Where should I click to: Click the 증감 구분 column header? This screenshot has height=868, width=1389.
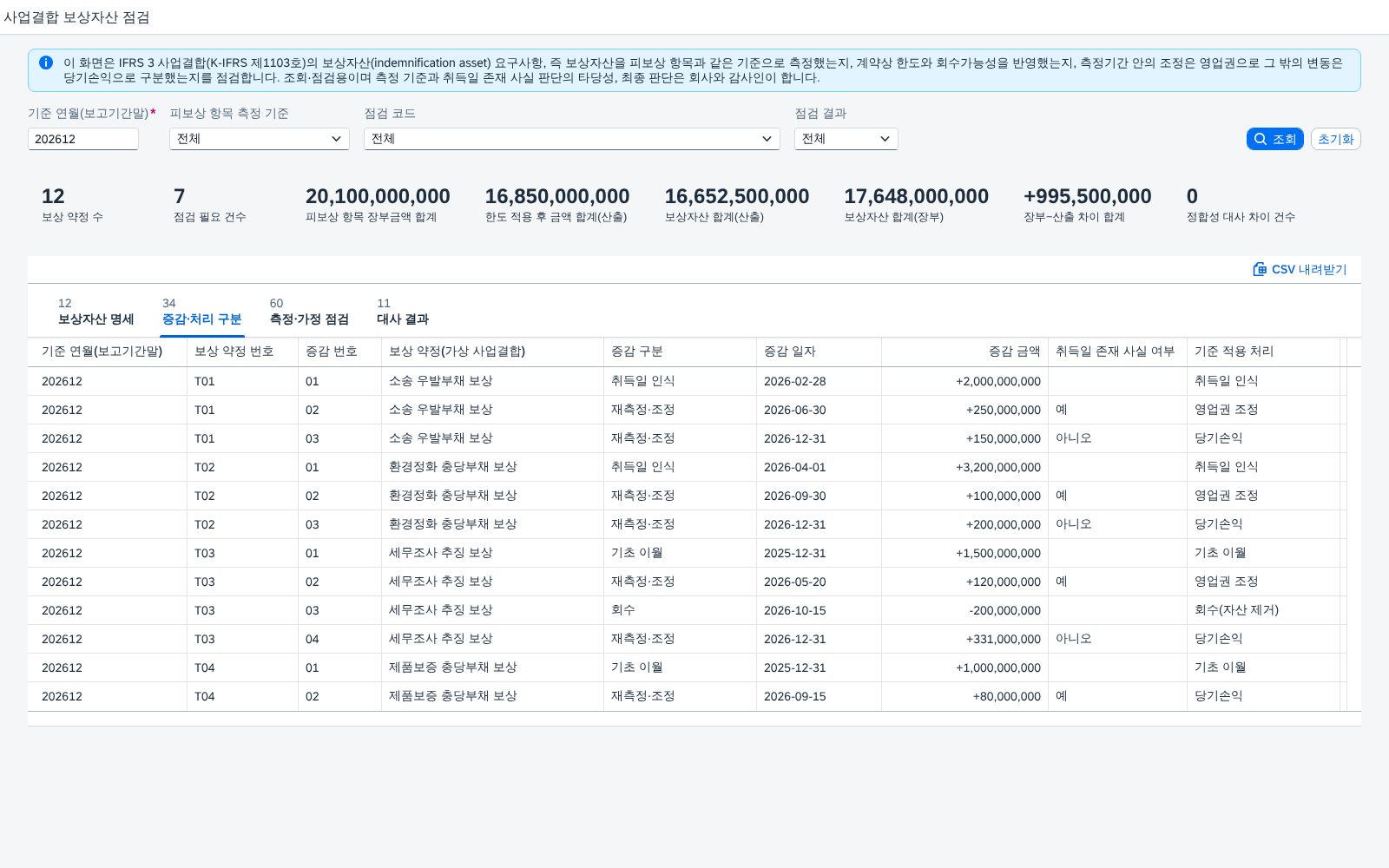680,352
